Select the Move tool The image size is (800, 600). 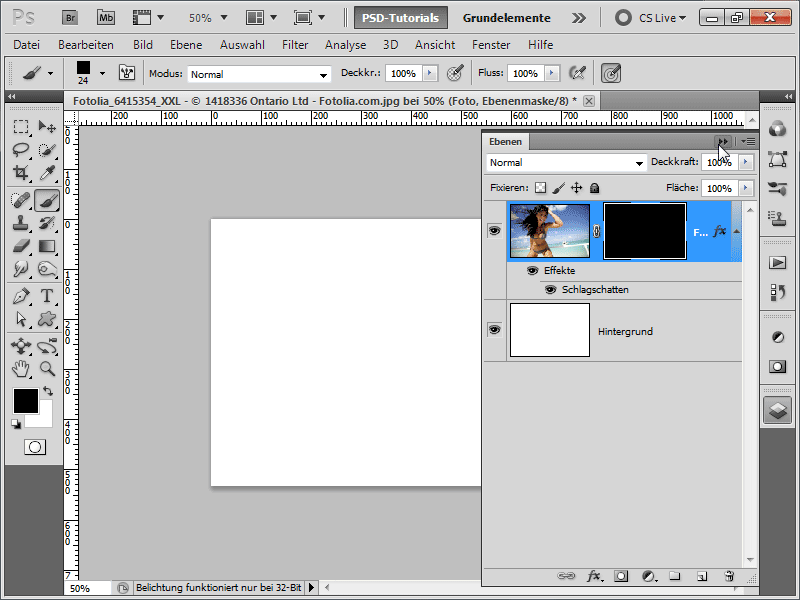tap(47, 126)
